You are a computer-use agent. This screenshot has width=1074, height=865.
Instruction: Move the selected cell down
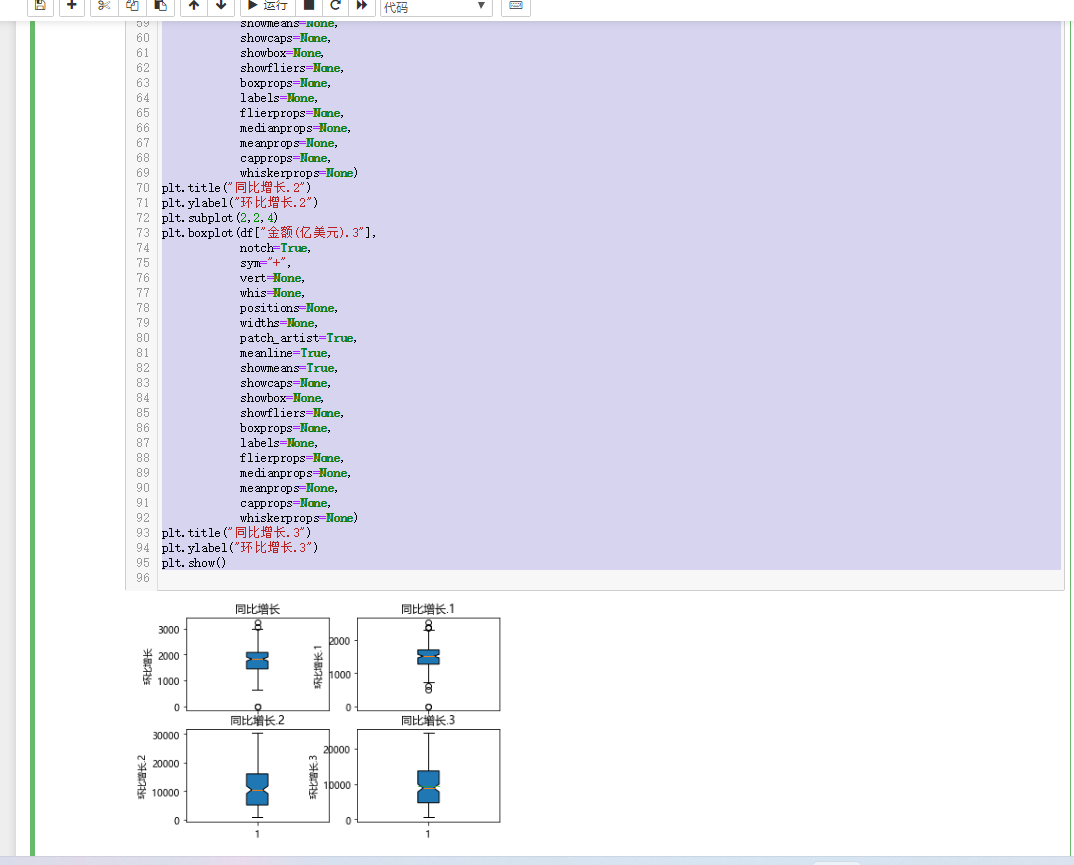coord(221,5)
